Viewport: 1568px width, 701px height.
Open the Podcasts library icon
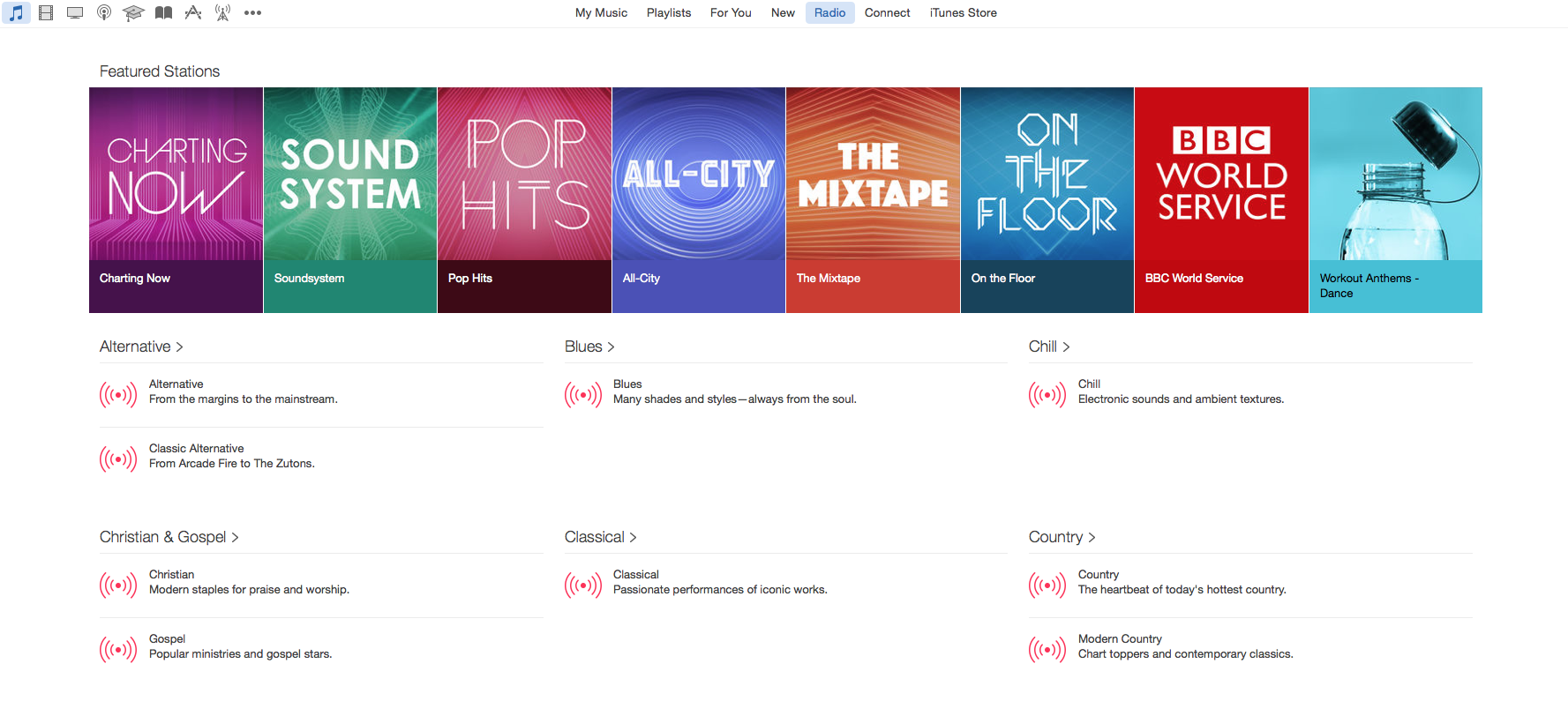coord(104,13)
